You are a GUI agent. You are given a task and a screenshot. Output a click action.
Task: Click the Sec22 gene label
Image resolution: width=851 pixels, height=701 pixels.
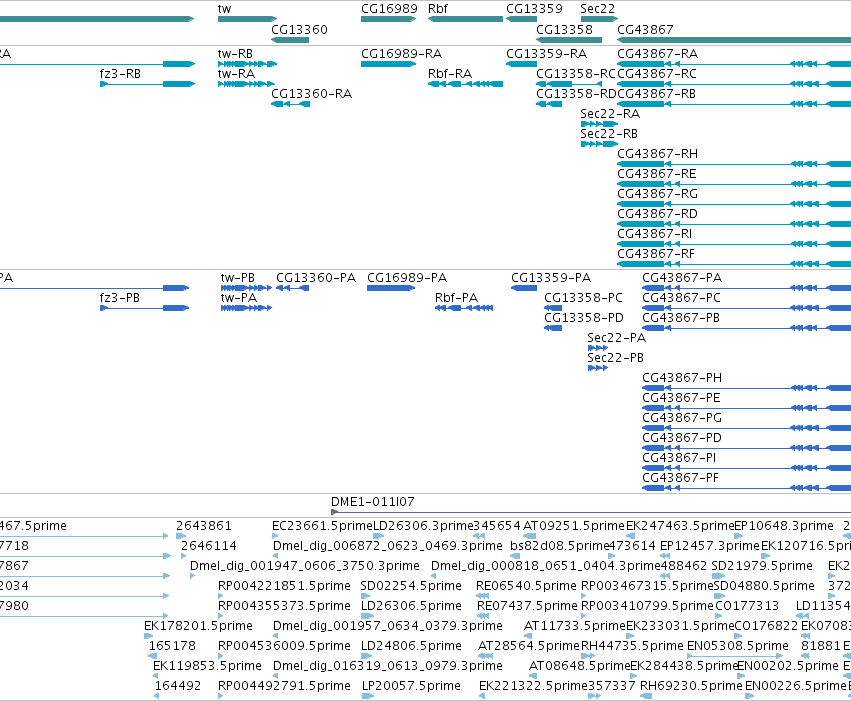click(x=598, y=9)
